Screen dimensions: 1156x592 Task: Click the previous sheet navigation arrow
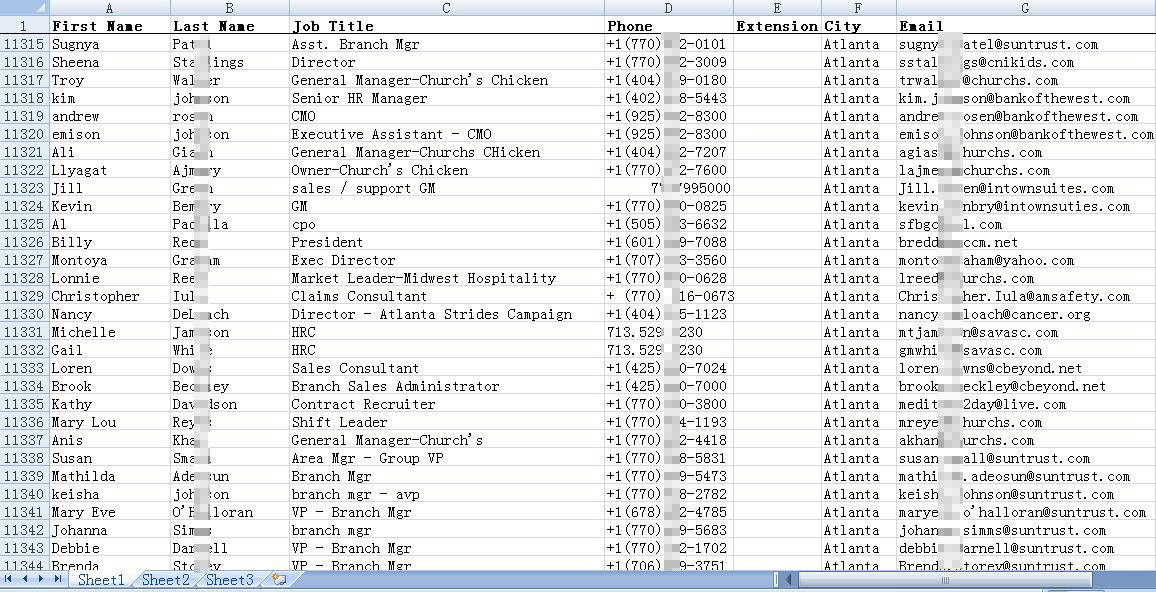24,579
